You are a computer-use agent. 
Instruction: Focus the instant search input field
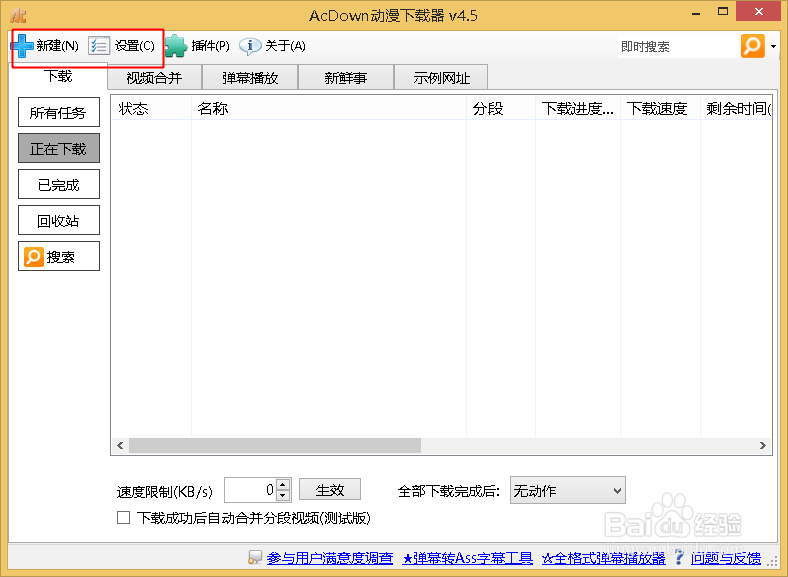click(x=677, y=46)
